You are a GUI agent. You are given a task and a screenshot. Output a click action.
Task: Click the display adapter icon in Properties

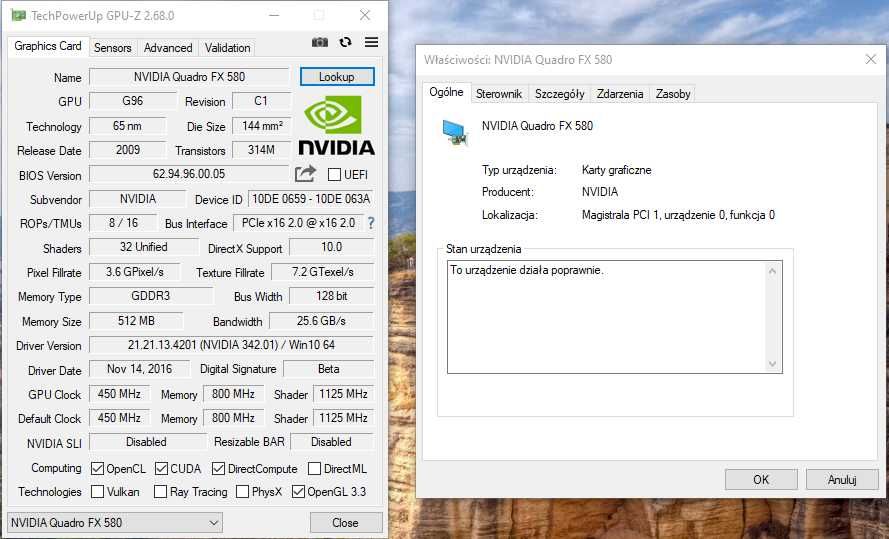pos(455,133)
